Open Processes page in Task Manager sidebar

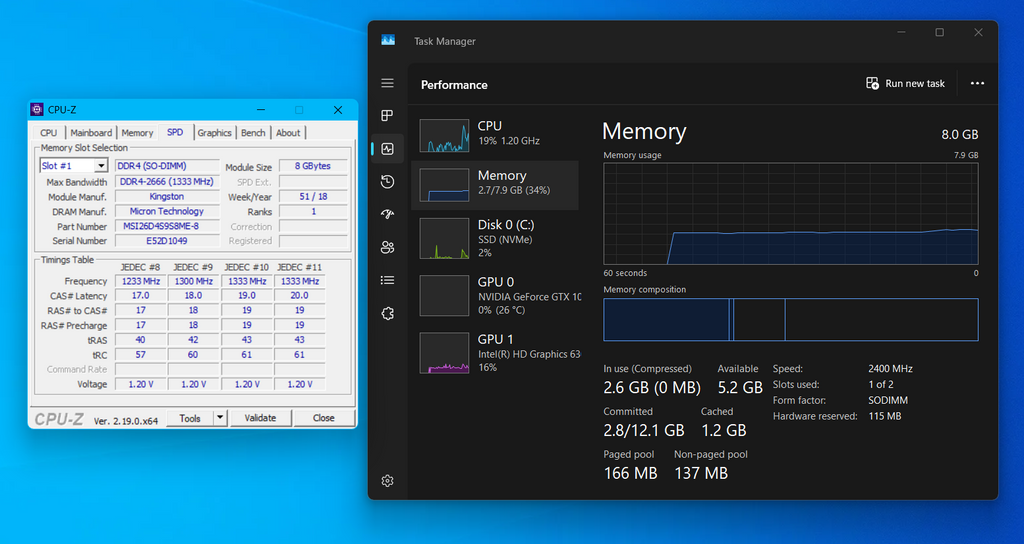387,116
